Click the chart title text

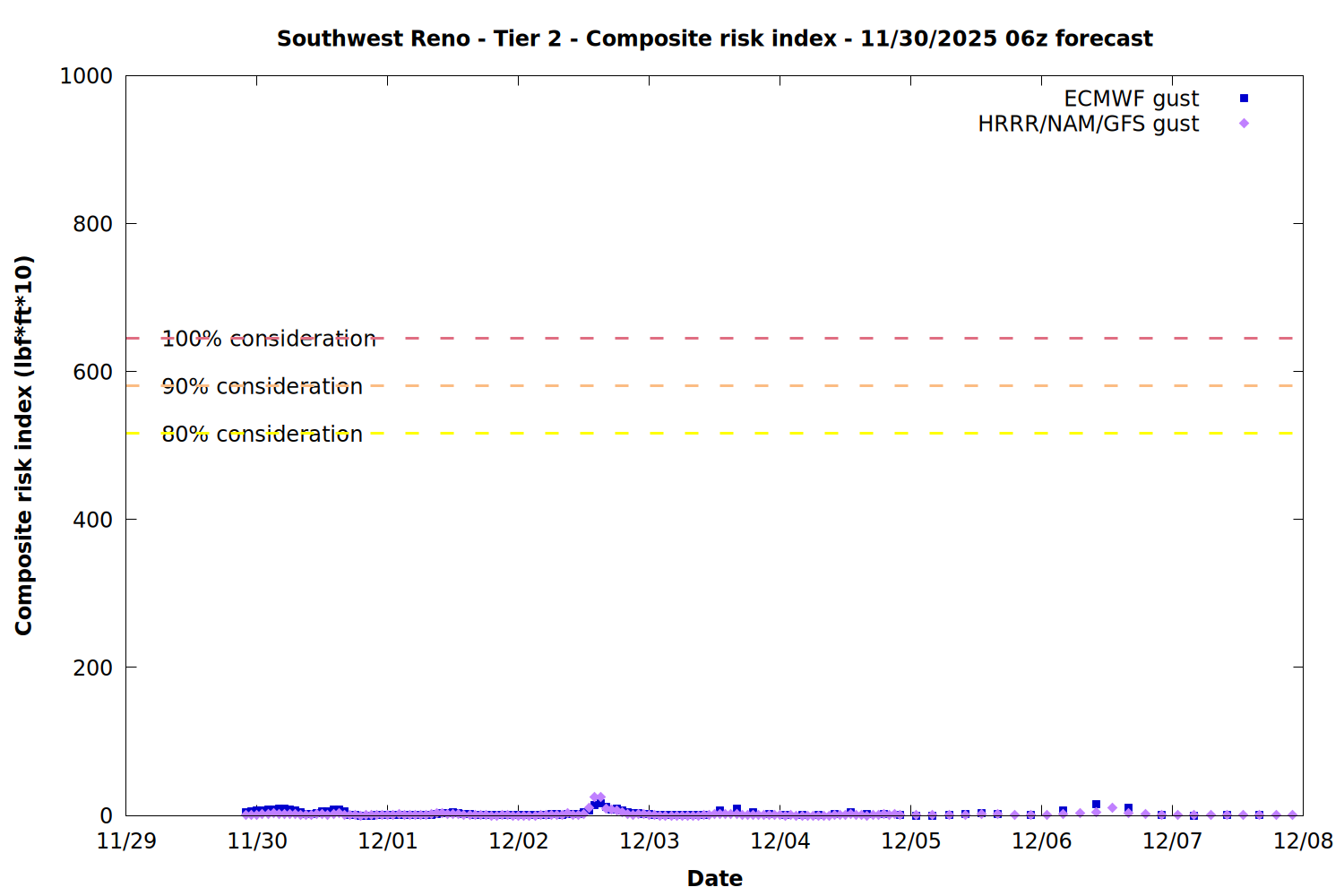pos(714,39)
